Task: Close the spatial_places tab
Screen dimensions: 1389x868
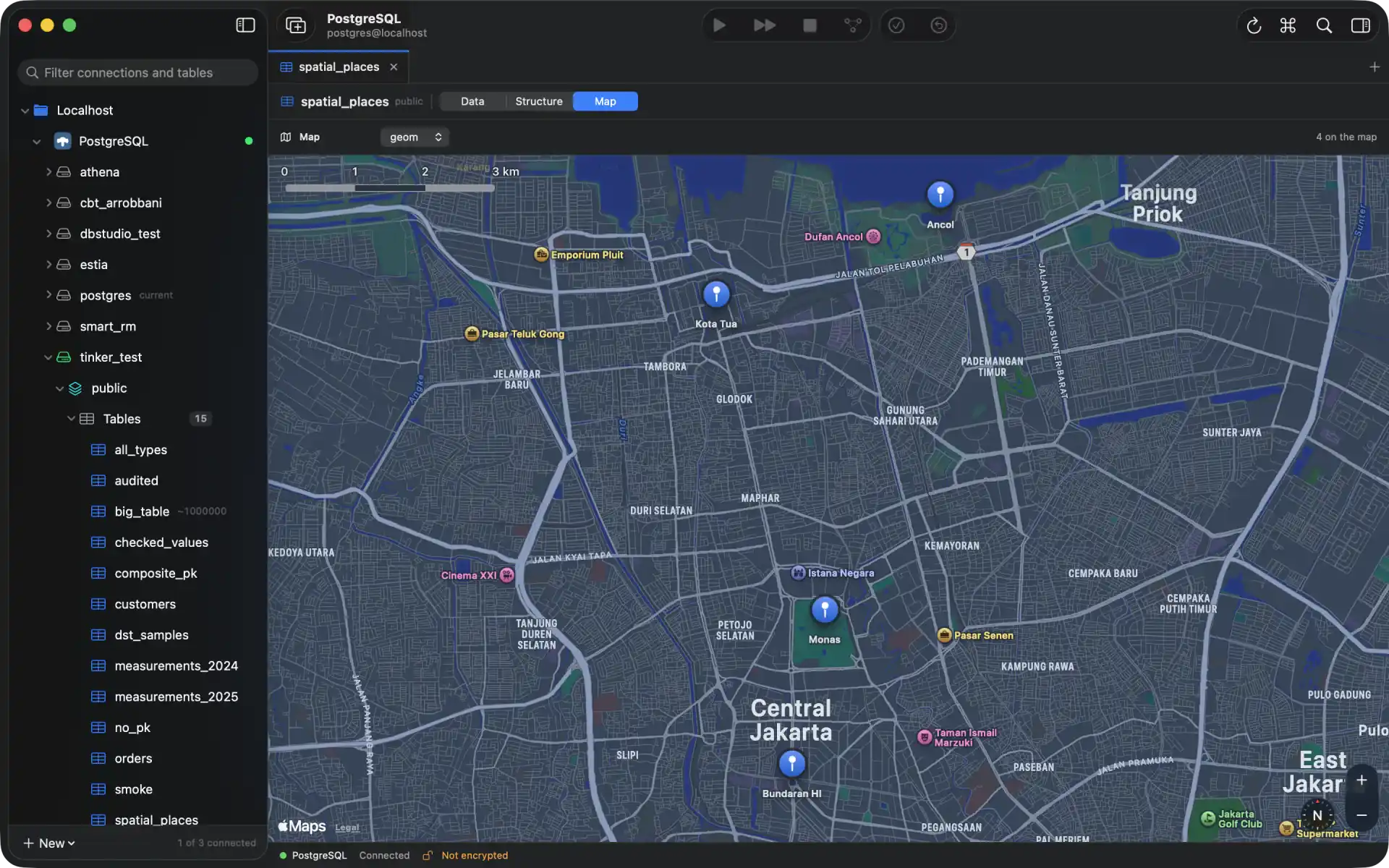Action: pyautogui.click(x=394, y=67)
